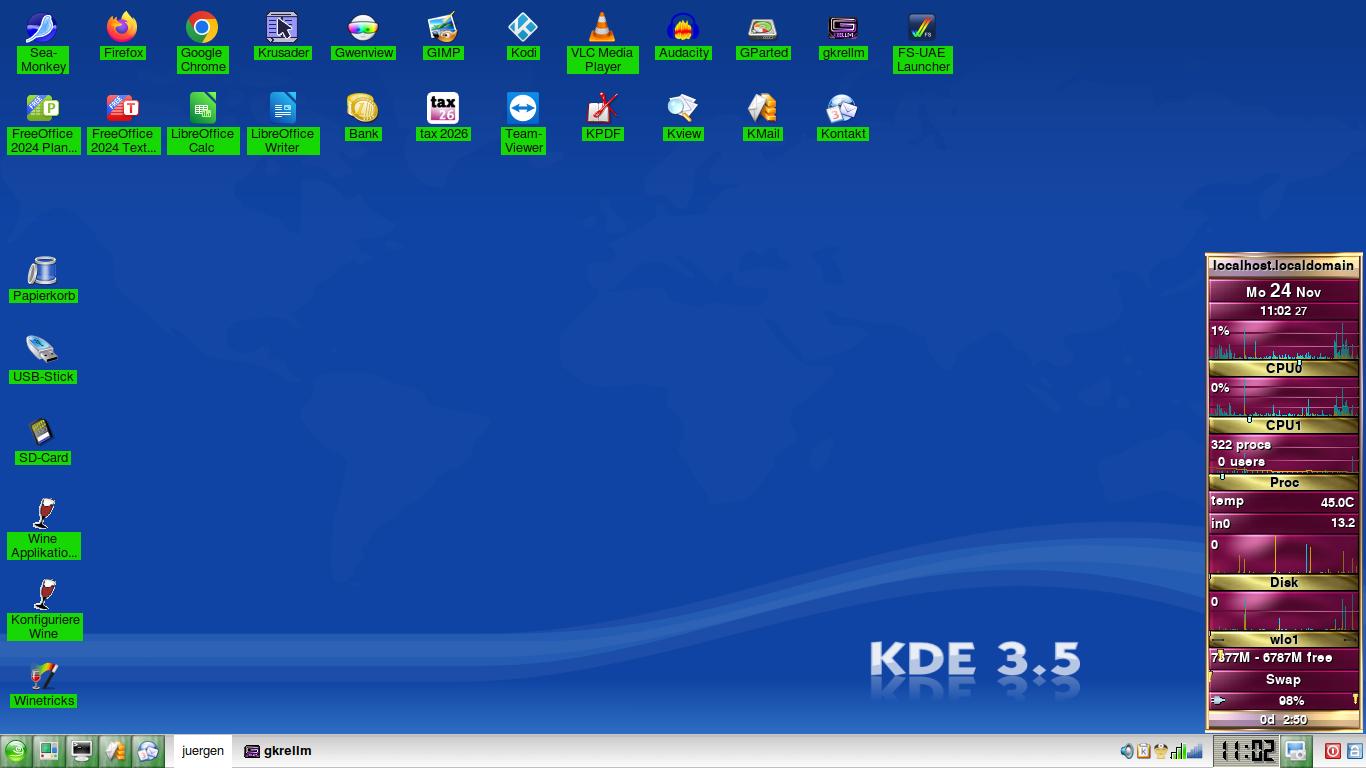Open Klipper clipboard tray icon
Screen dimensions: 1366x768
(x=1143, y=751)
